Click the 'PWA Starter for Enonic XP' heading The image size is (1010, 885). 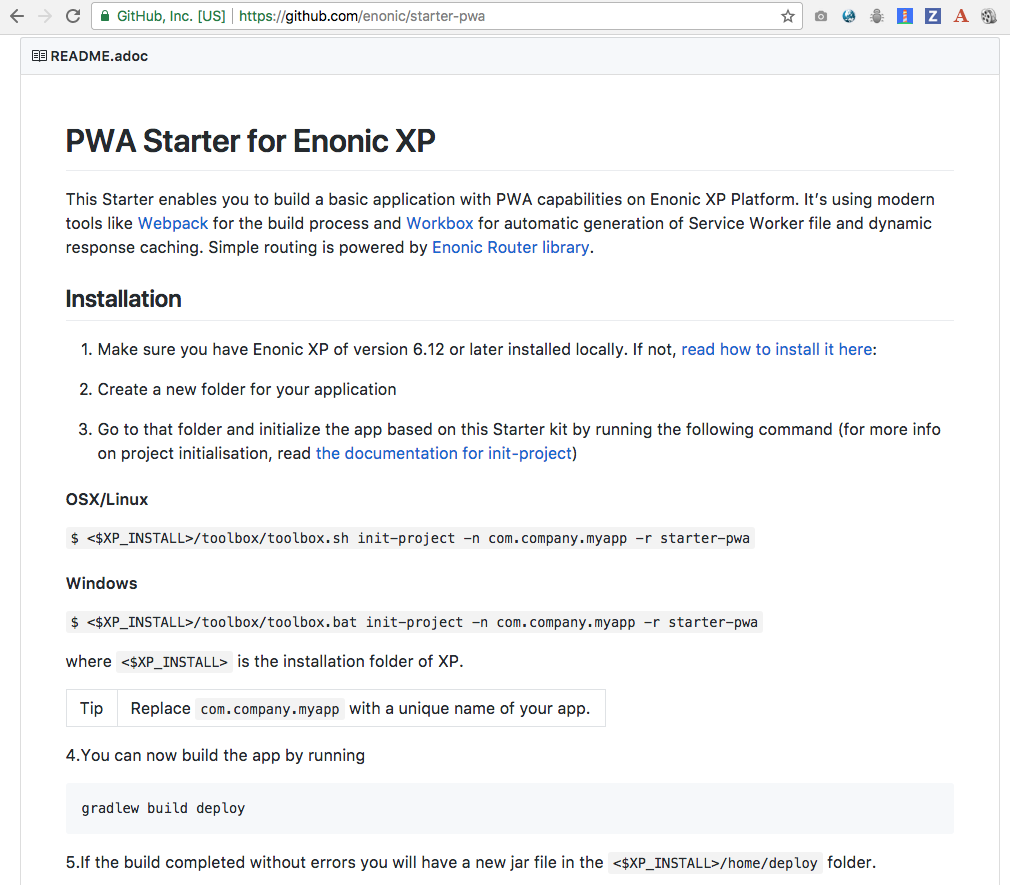[251, 141]
